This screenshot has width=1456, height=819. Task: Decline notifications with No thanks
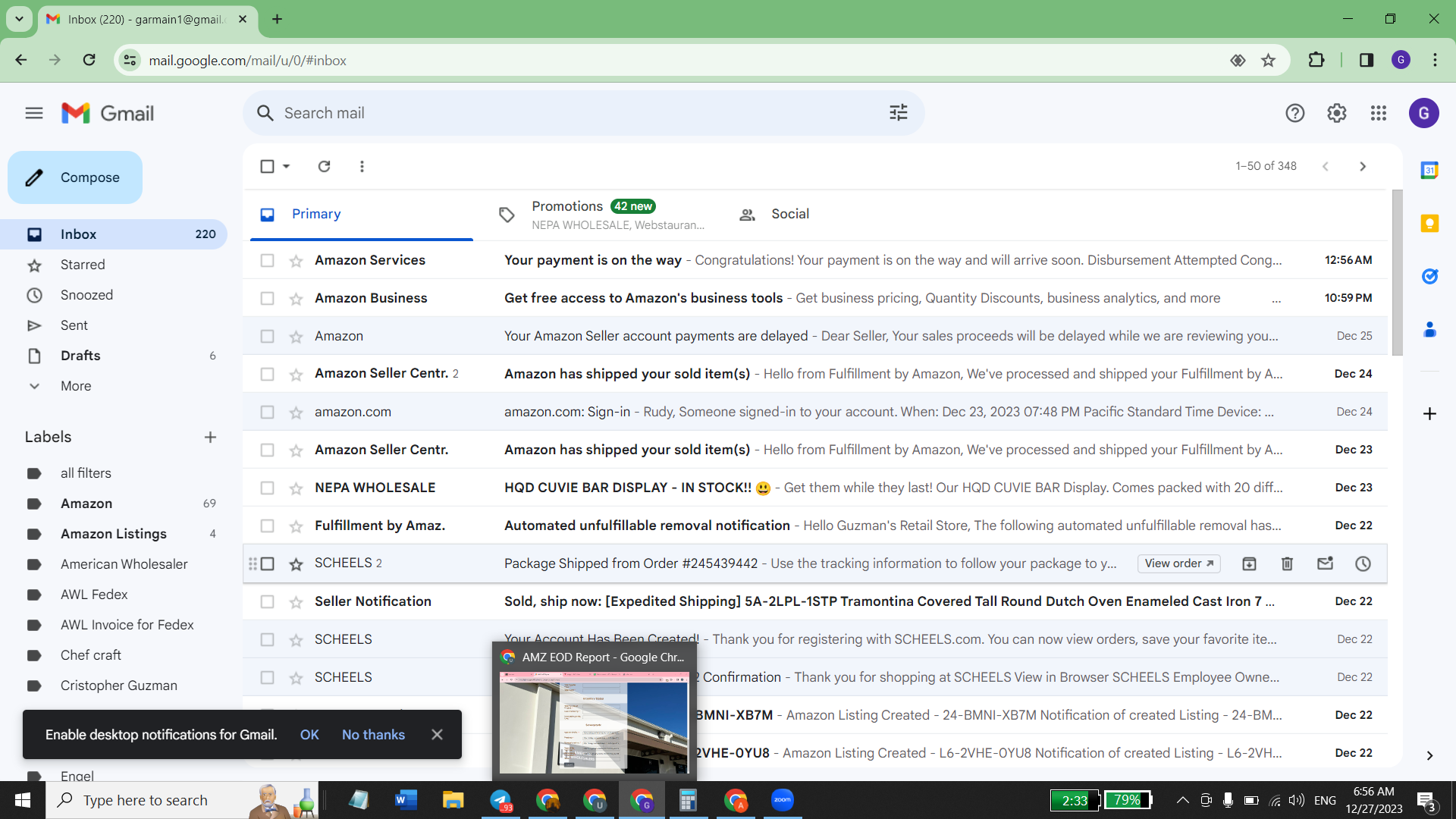(373, 735)
